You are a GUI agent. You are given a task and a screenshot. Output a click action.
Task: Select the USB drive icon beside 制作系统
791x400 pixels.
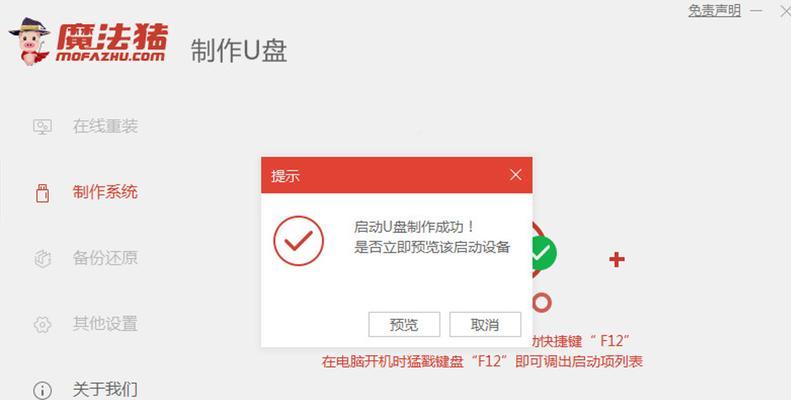click(x=42, y=193)
